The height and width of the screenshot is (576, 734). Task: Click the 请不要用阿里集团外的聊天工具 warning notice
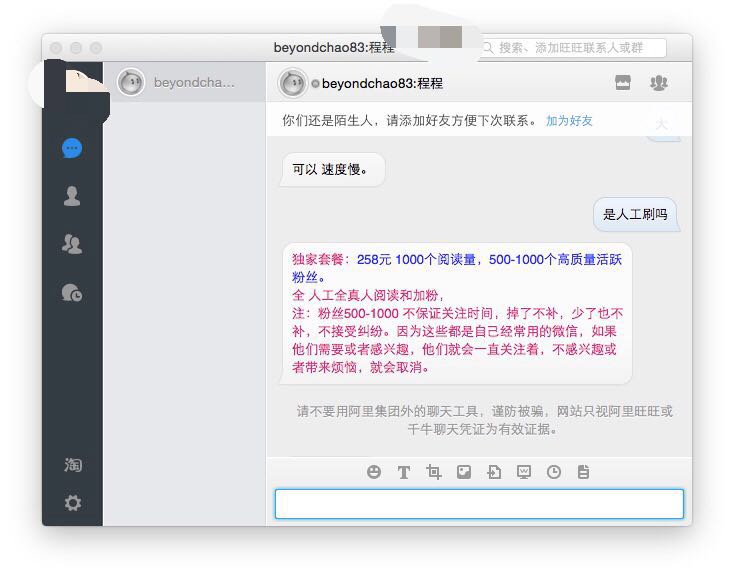tap(484, 420)
